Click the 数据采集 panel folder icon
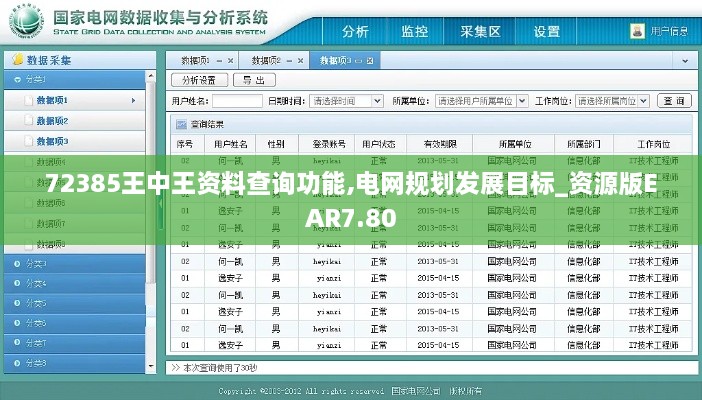This screenshot has width=702, height=400. pyautogui.click(x=18, y=59)
